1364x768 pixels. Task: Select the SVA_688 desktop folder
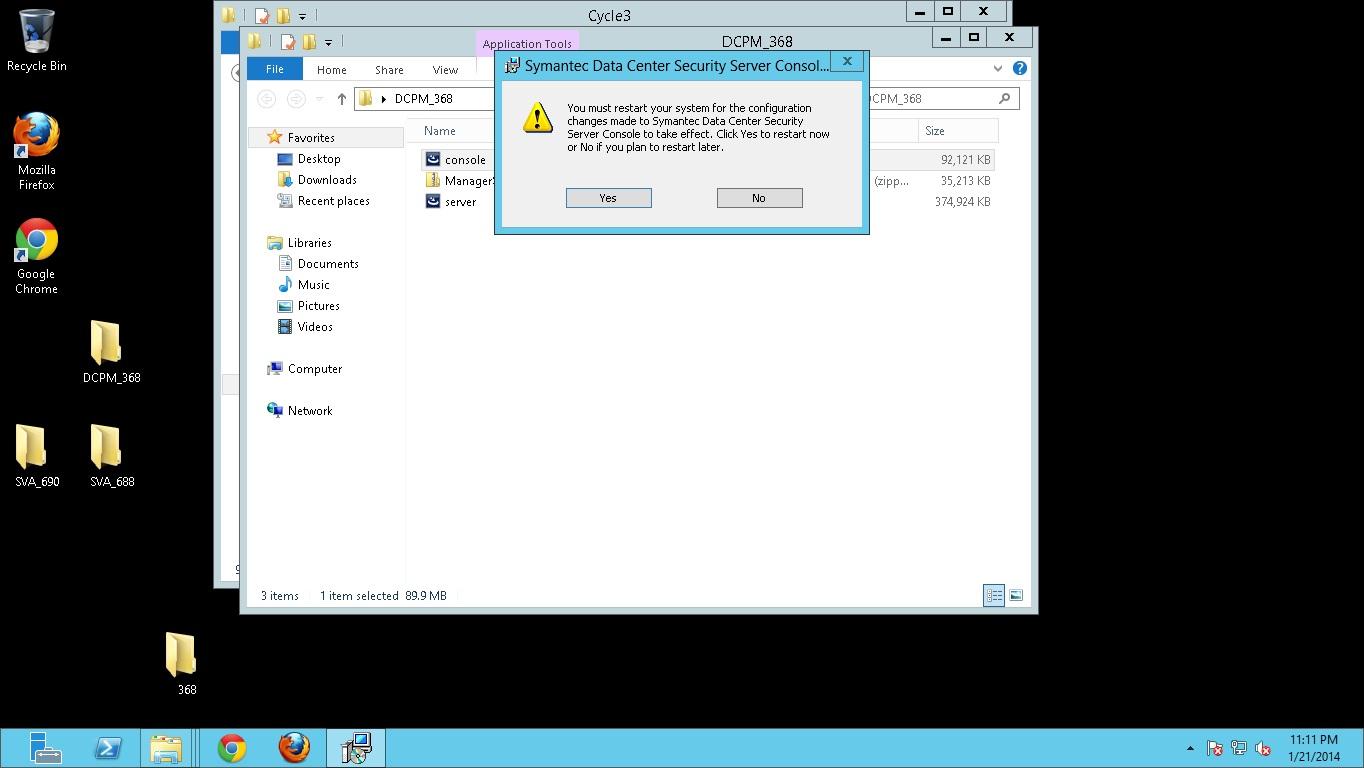point(111,456)
